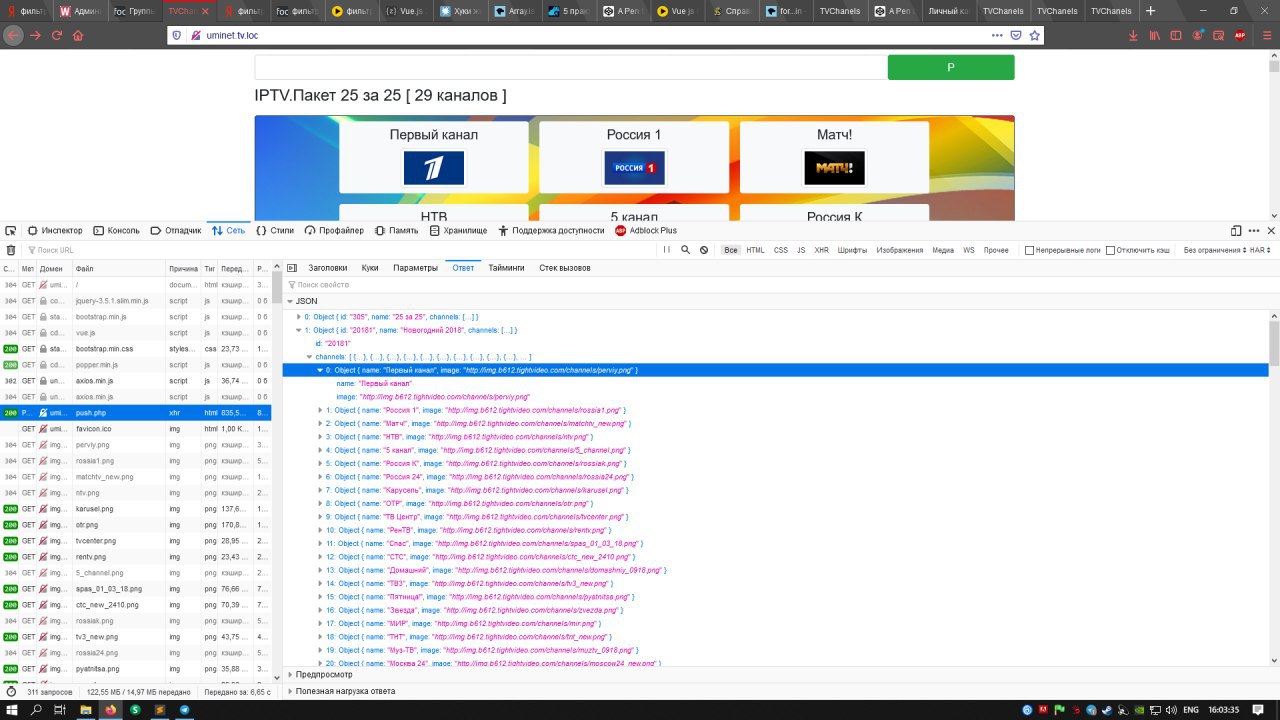The image size is (1280, 720).
Task: Open the Отладчик panel
Action: coord(176,230)
